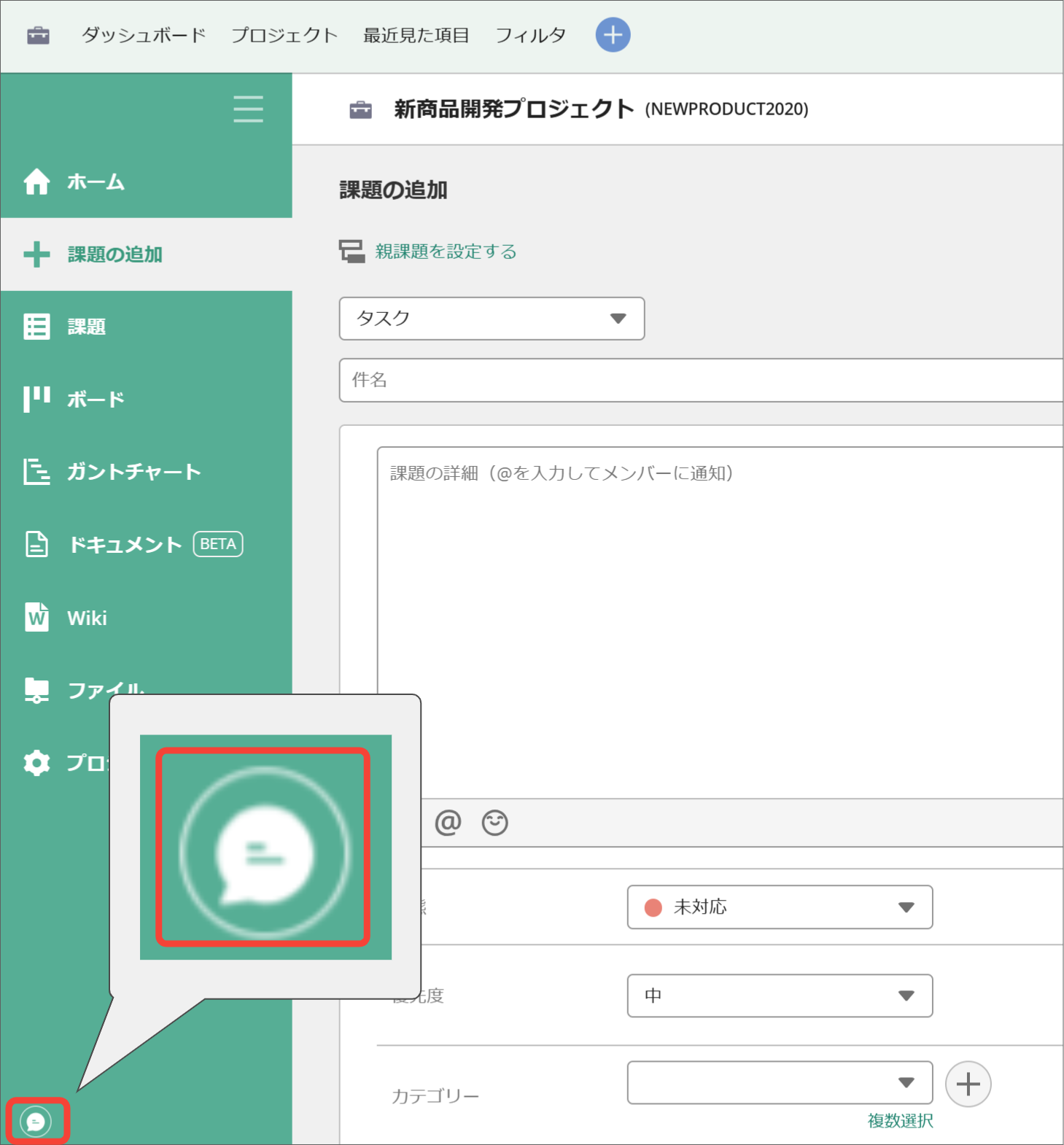
Task: Click the chat bubble icon at sidebar bottom
Action: coord(36,1121)
